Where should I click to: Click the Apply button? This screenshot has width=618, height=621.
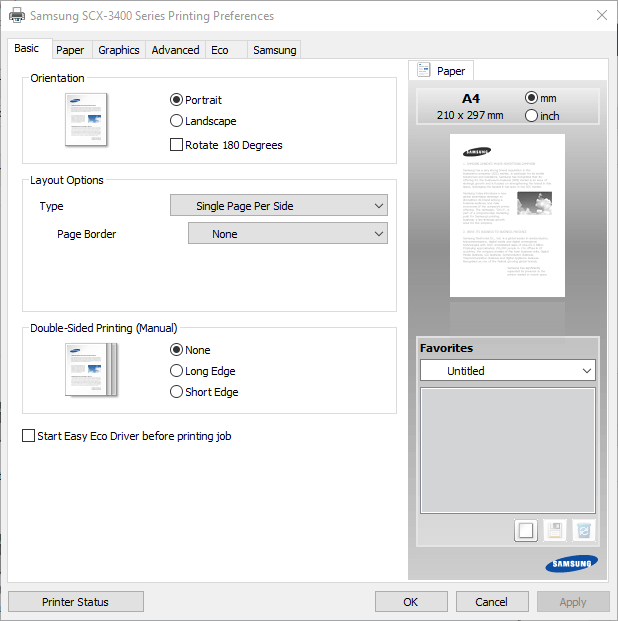(573, 602)
